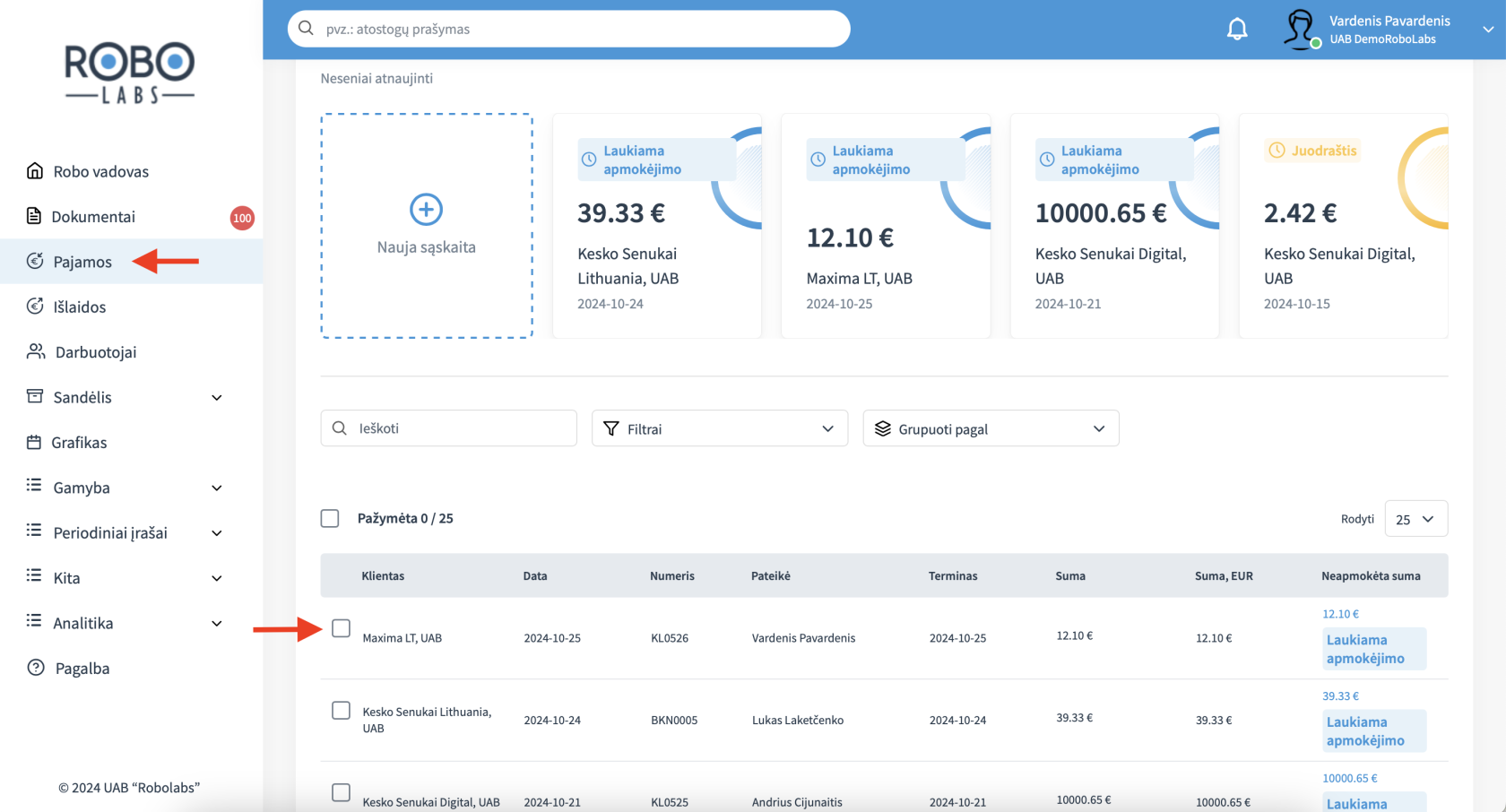The image size is (1506, 812).
Task: Open the Grupuoti pagal dropdown
Action: (991, 428)
